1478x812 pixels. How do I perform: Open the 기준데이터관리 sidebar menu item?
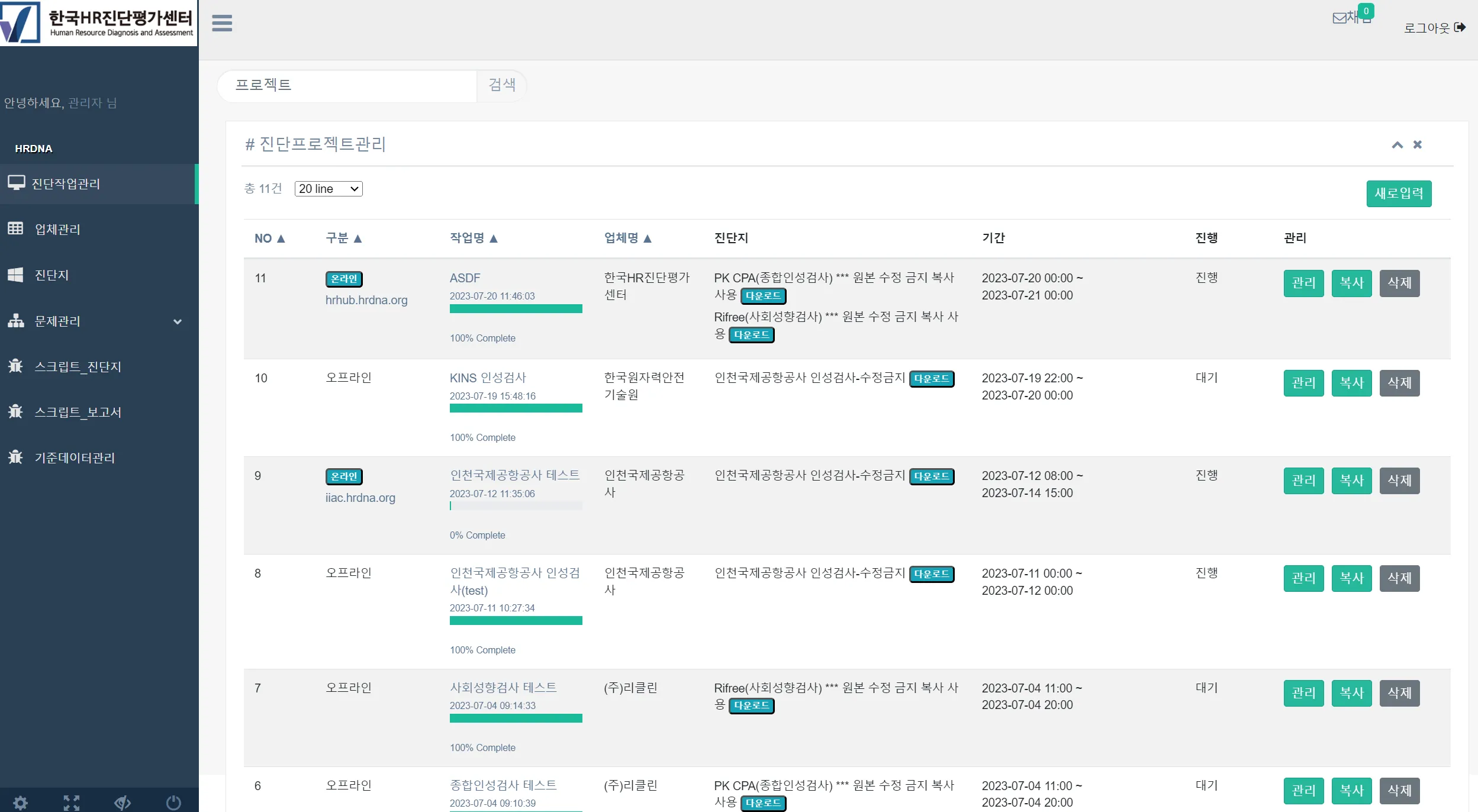coord(75,457)
